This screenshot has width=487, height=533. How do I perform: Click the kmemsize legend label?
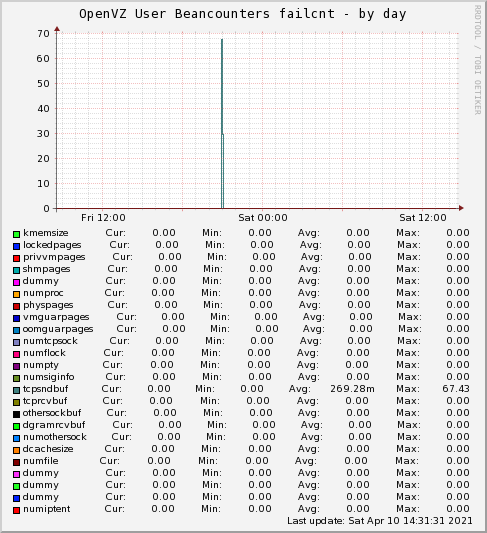coord(46,233)
